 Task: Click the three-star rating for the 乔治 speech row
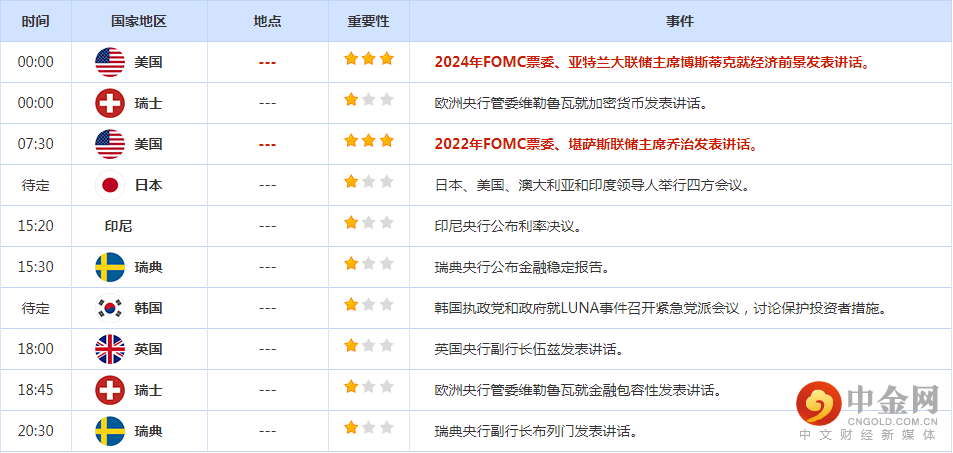[369, 141]
